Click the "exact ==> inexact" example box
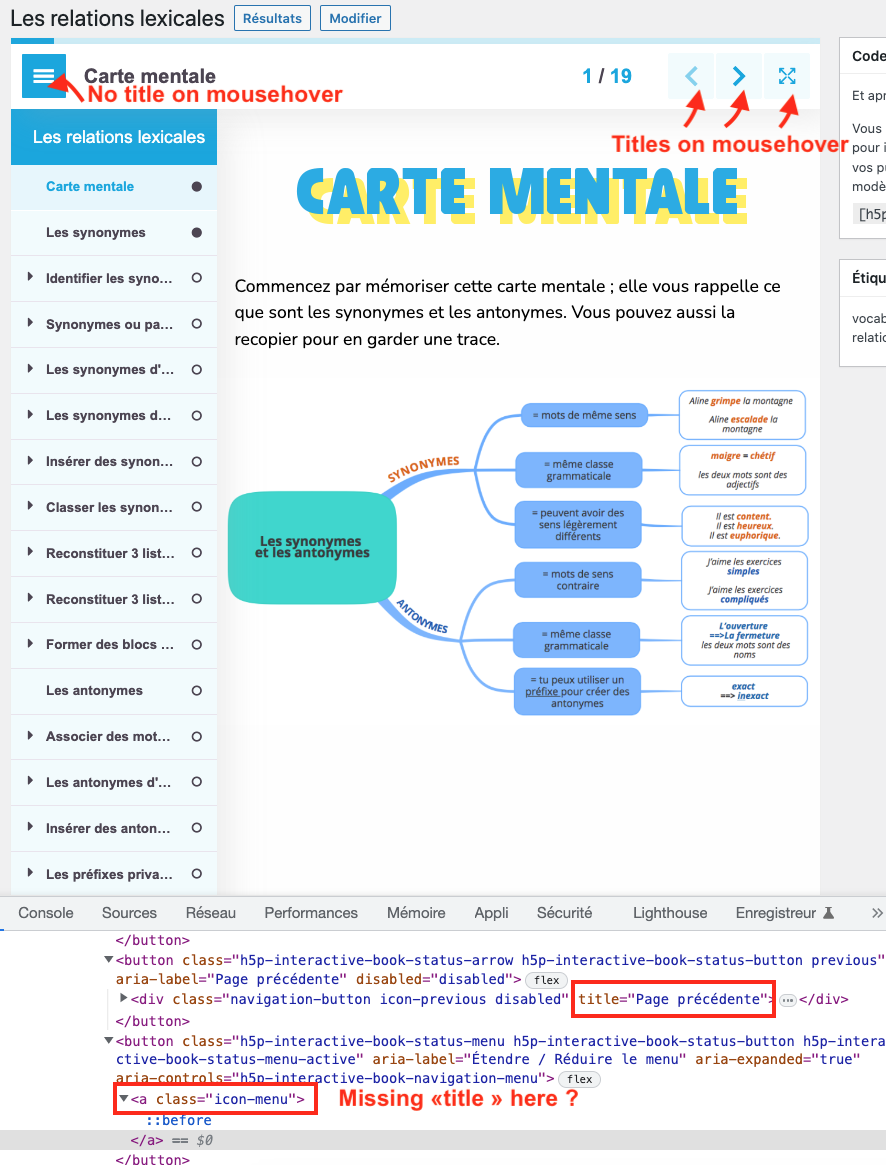This screenshot has height=1165, width=886. [x=744, y=691]
